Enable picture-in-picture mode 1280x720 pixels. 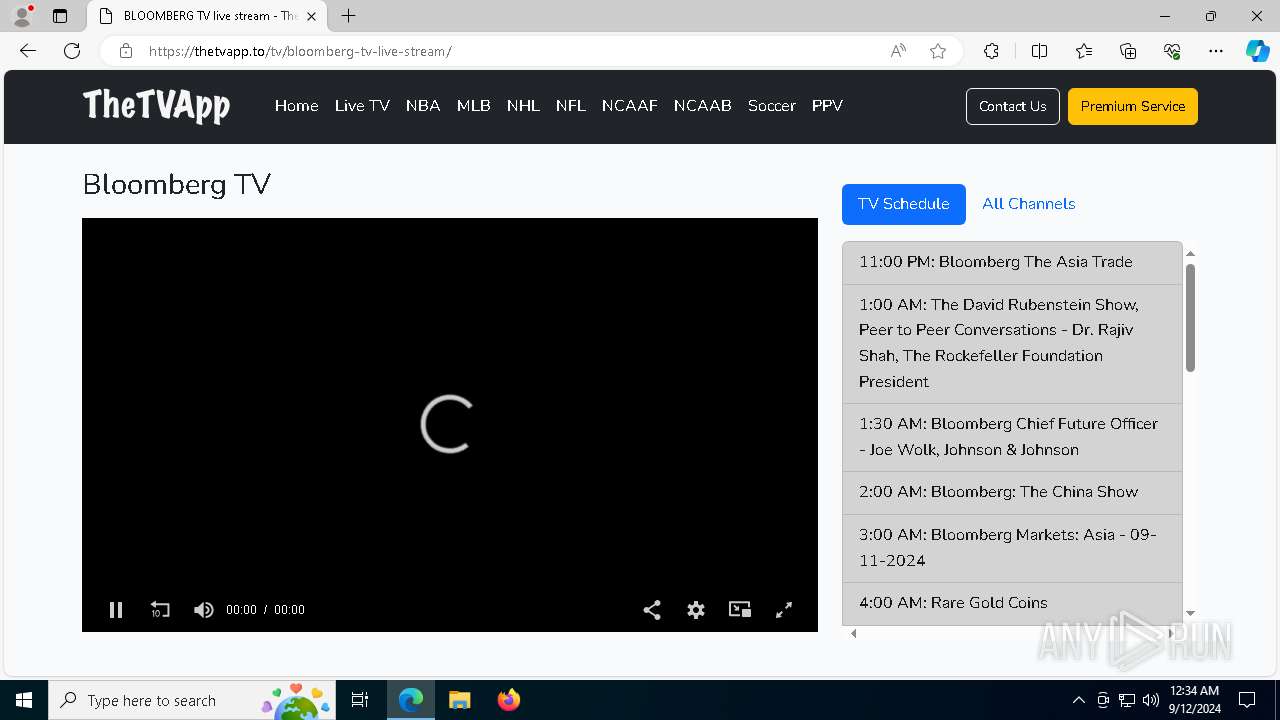[x=740, y=609]
